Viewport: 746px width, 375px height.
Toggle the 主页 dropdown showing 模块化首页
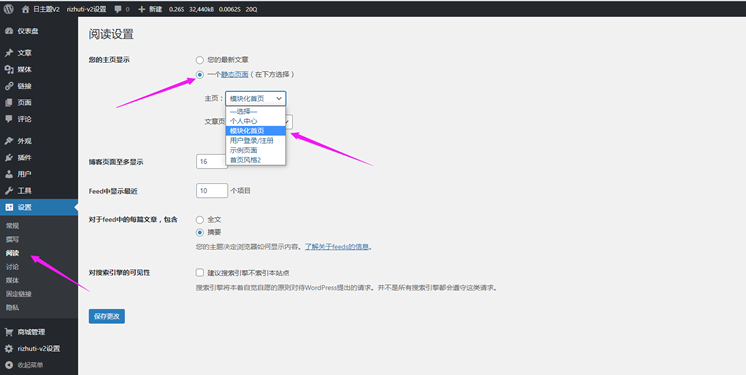tap(255, 99)
